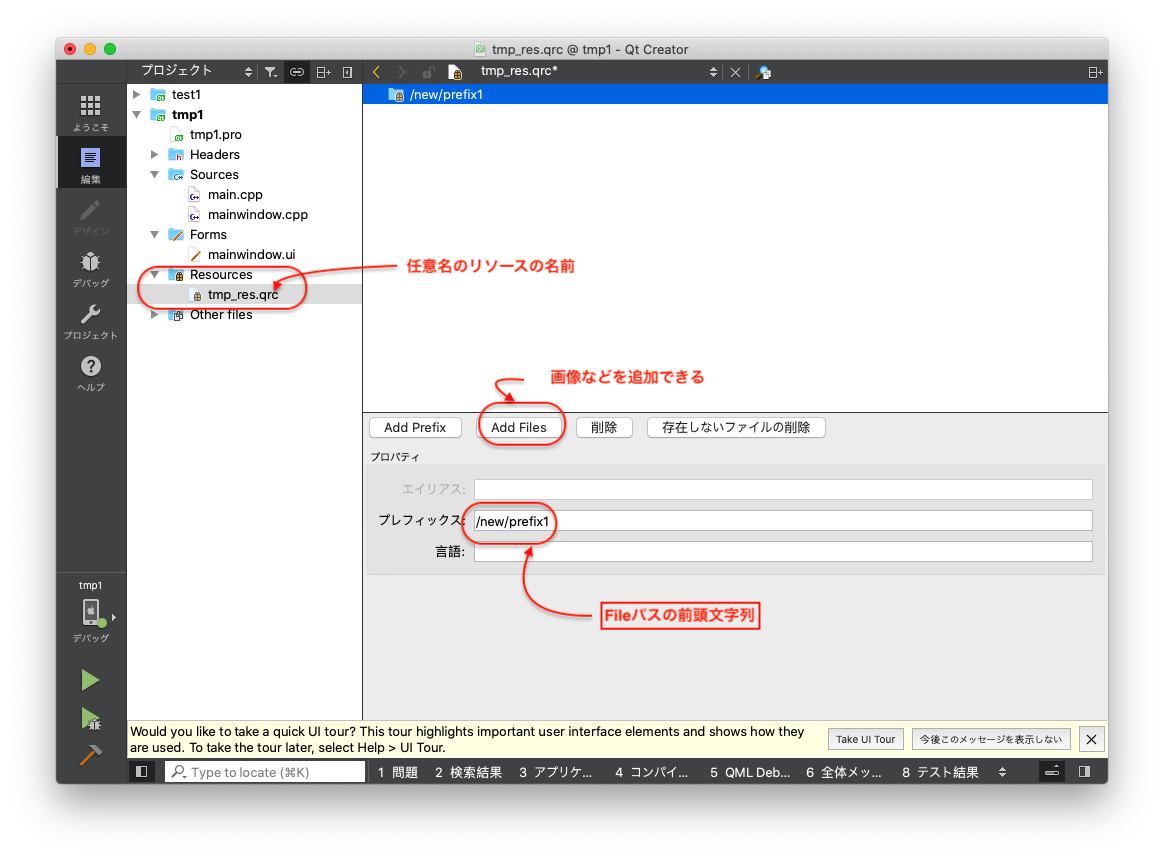The image size is (1164, 858).
Task: Collapse the tmp1 project node
Action: (137, 114)
